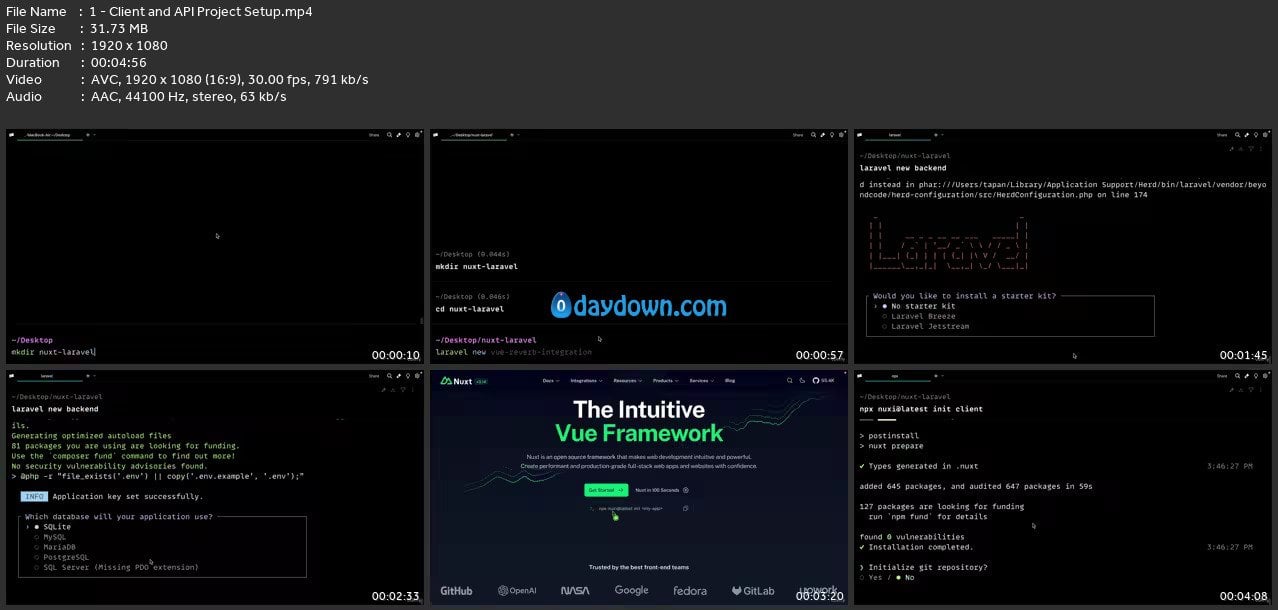The image size is (1278, 610).
Task: Click the 'laravel new' command input line
Action: click(x=513, y=352)
